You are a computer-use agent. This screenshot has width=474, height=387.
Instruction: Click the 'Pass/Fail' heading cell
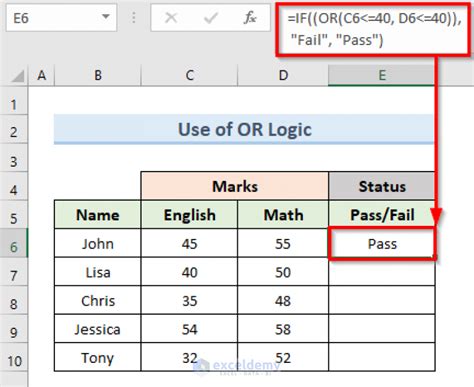click(x=382, y=215)
